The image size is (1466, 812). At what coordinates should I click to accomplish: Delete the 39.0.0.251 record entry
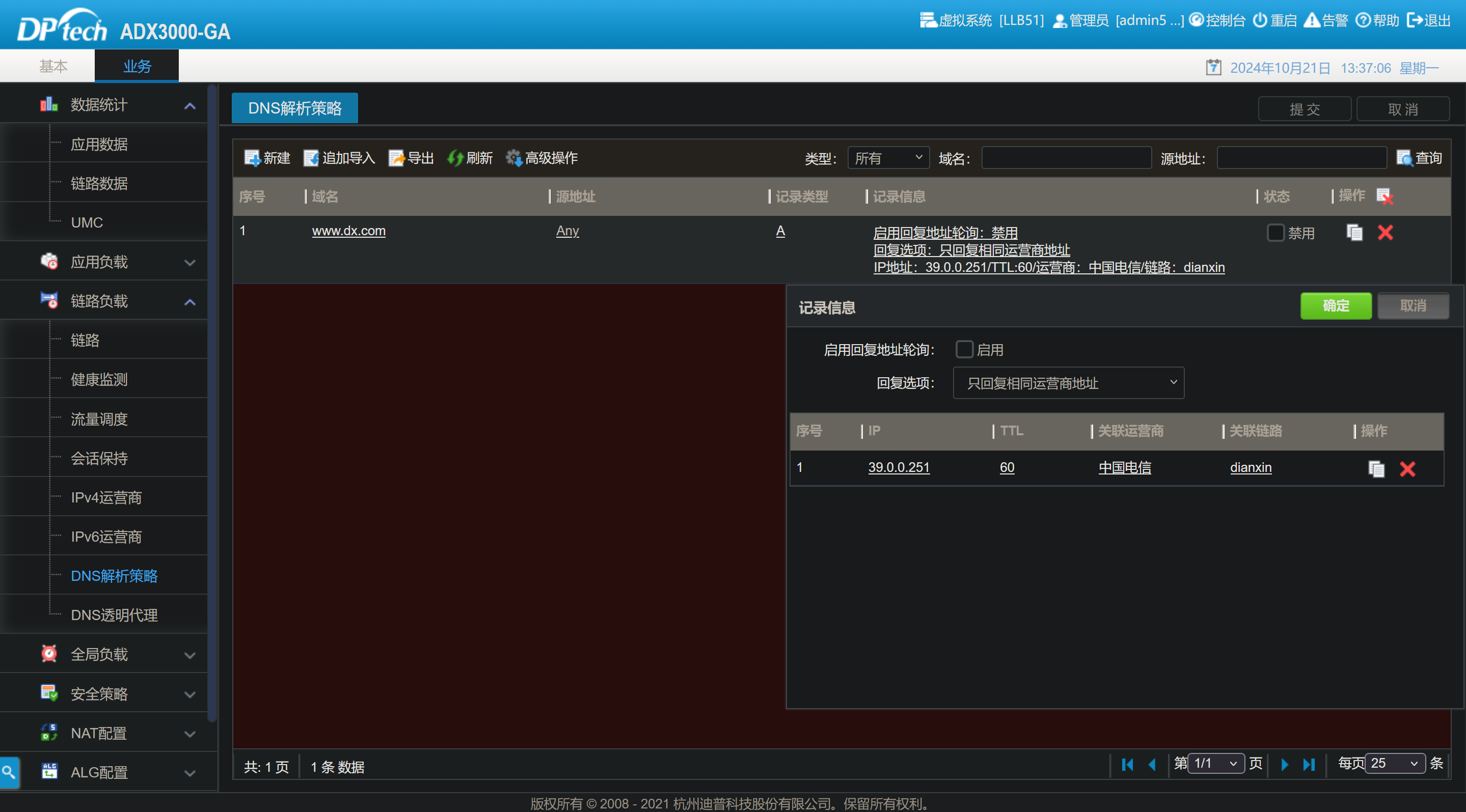(1407, 468)
